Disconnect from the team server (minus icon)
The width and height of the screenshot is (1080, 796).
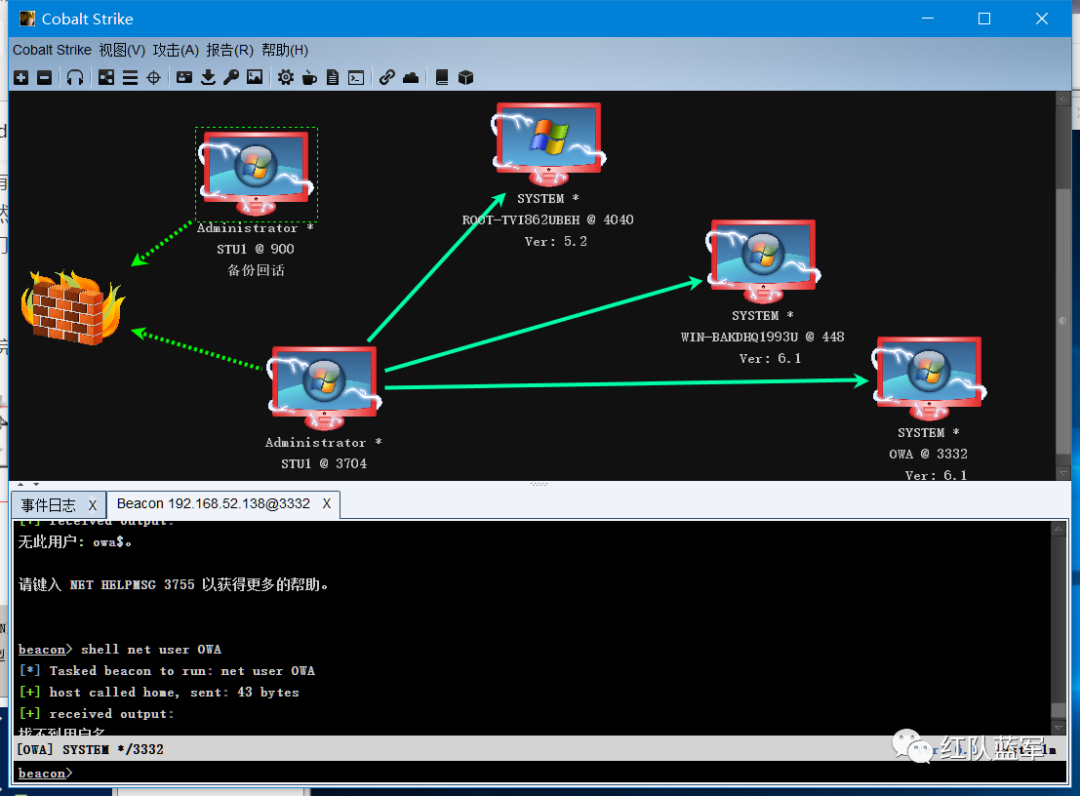[44, 78]
